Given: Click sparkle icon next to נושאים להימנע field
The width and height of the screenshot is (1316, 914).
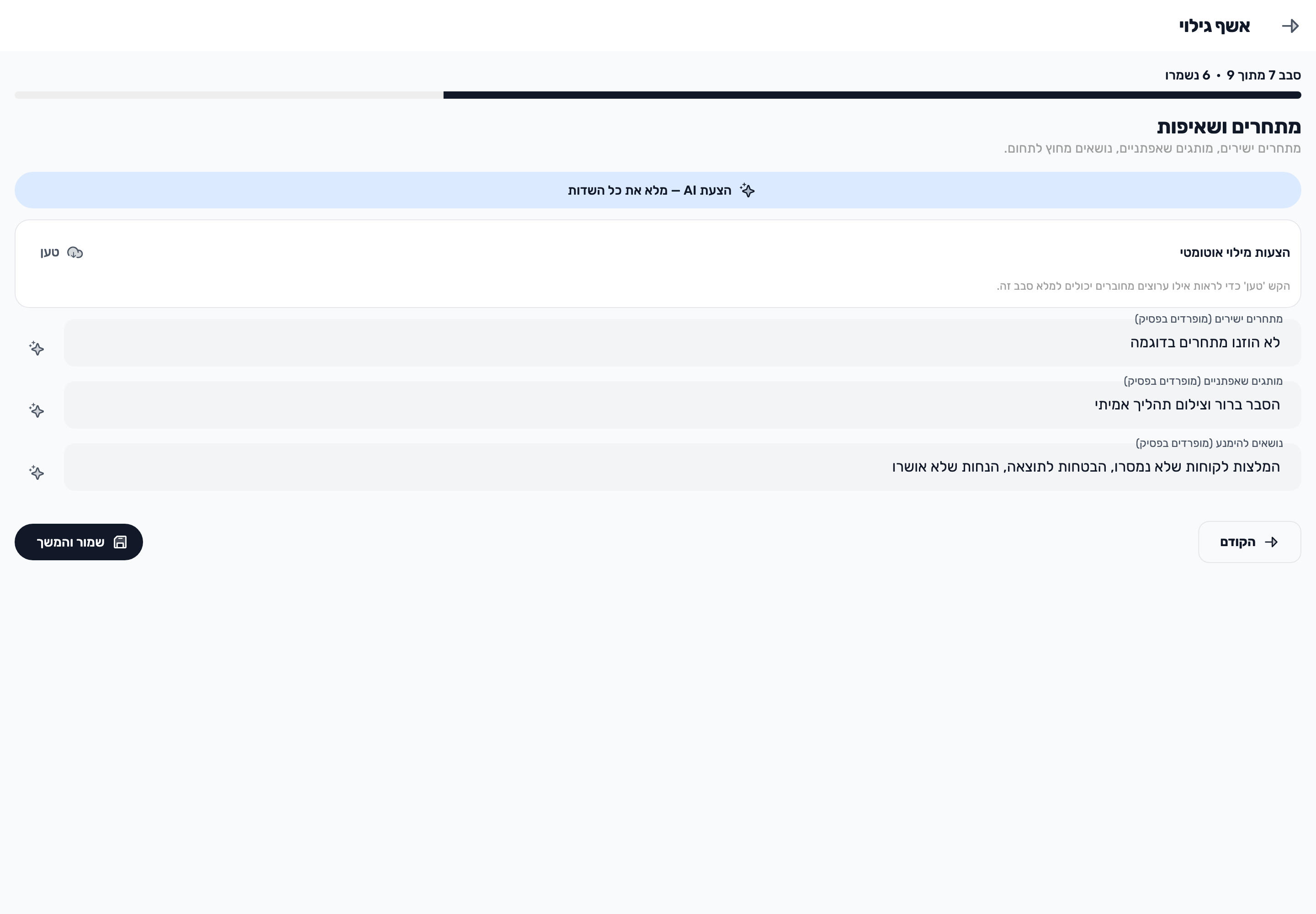Looking at the screenshot, I should pyautogui.click(x=37, y=472).
